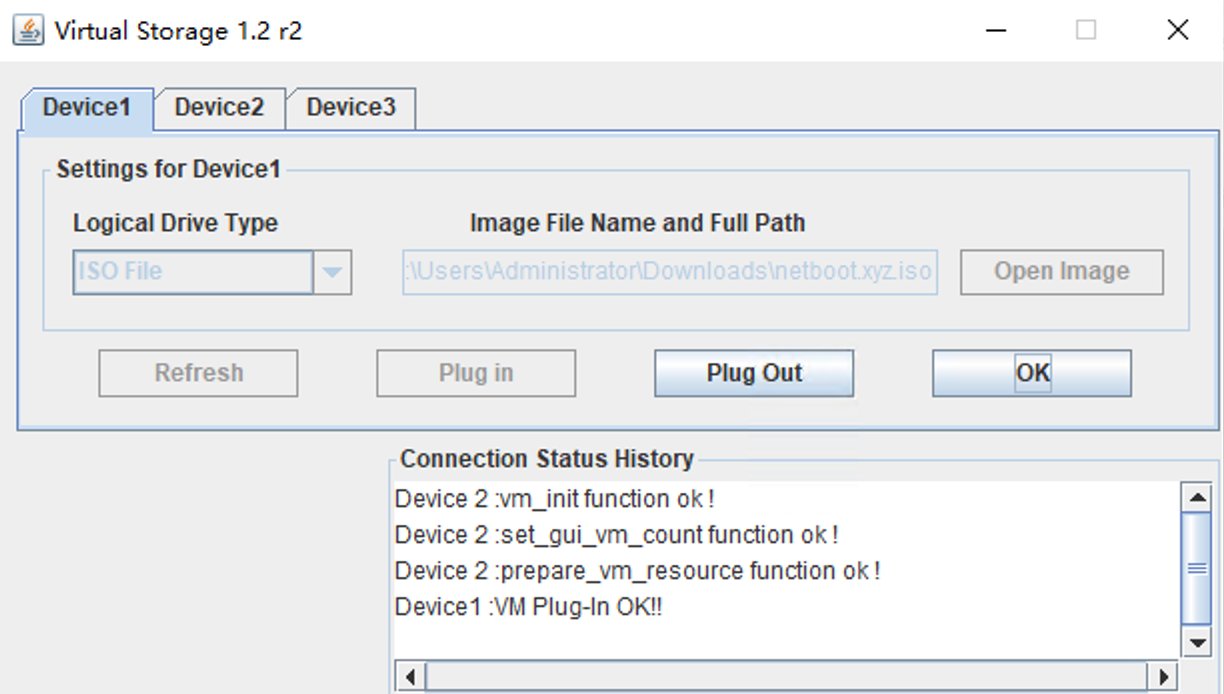This screenshot has height=694, width=1224.
Task: Click the image file path field
Action: point(670,272)
